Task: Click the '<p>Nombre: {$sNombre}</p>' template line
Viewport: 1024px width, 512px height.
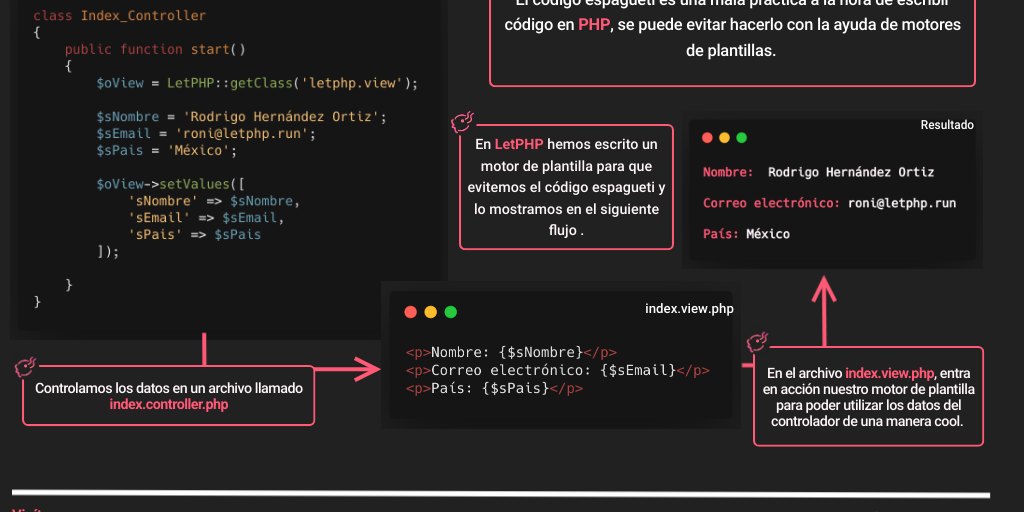Action: 511,353
